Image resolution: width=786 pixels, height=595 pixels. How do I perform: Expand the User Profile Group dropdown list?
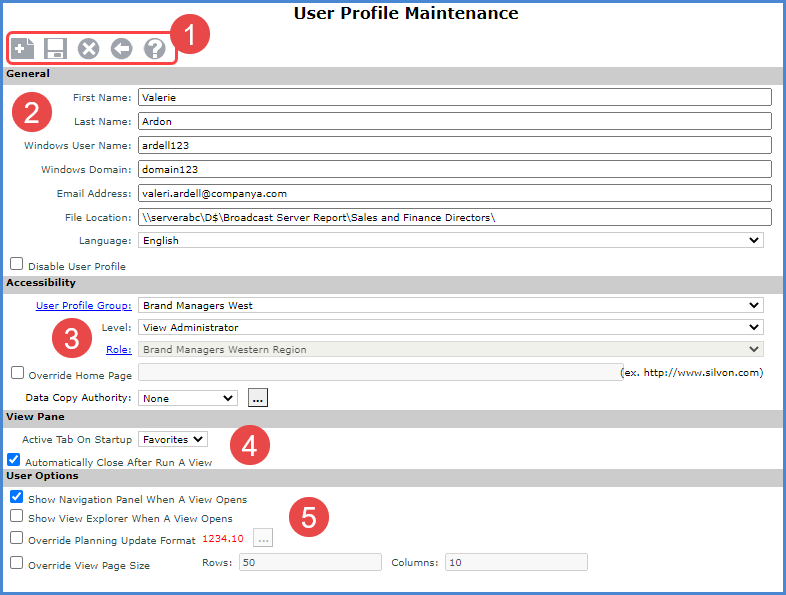(450, 306)
